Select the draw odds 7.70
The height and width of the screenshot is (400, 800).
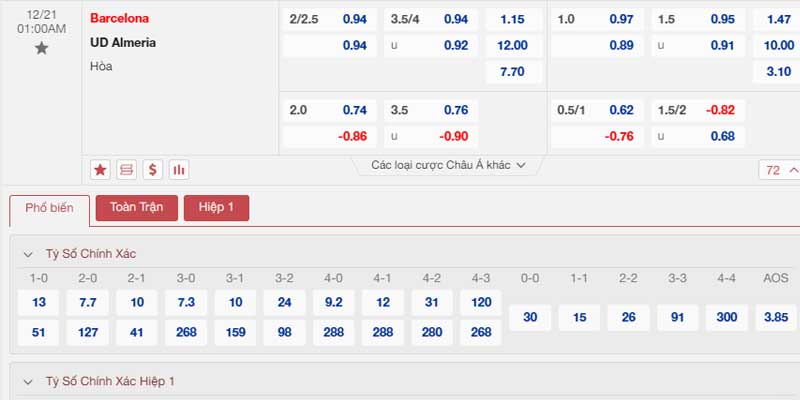click(x=513, y=71)
